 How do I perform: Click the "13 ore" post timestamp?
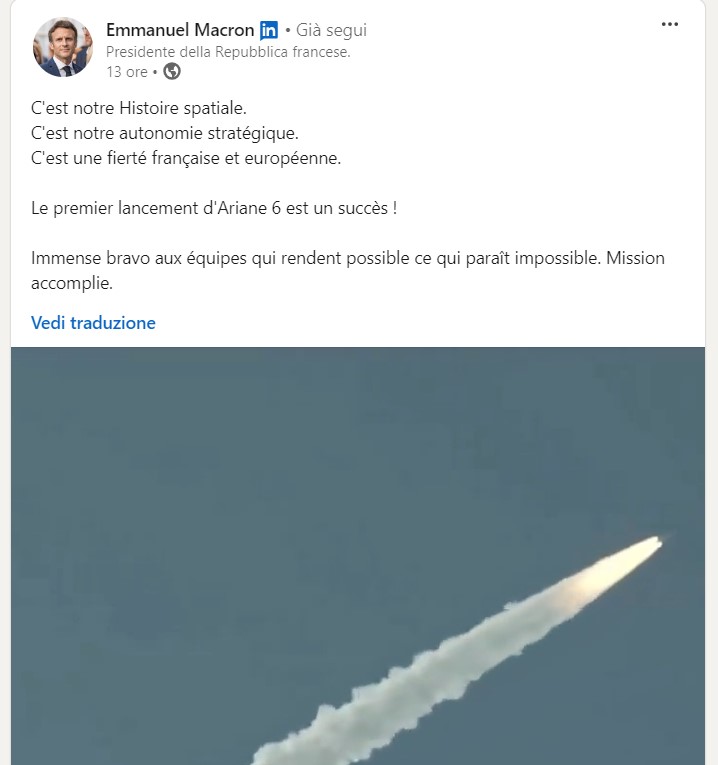(x=127, y=72)
